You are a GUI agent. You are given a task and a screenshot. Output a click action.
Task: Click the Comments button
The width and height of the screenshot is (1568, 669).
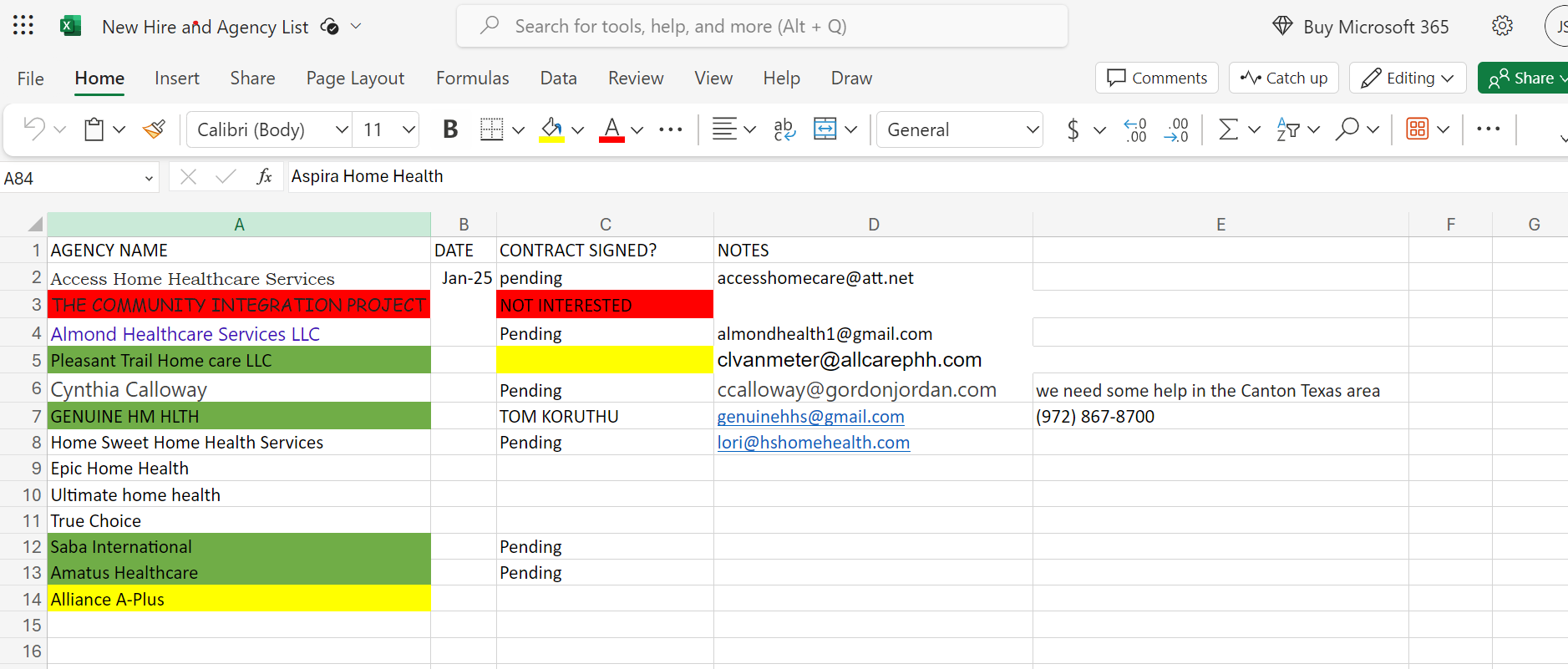tap(1157, 78)
